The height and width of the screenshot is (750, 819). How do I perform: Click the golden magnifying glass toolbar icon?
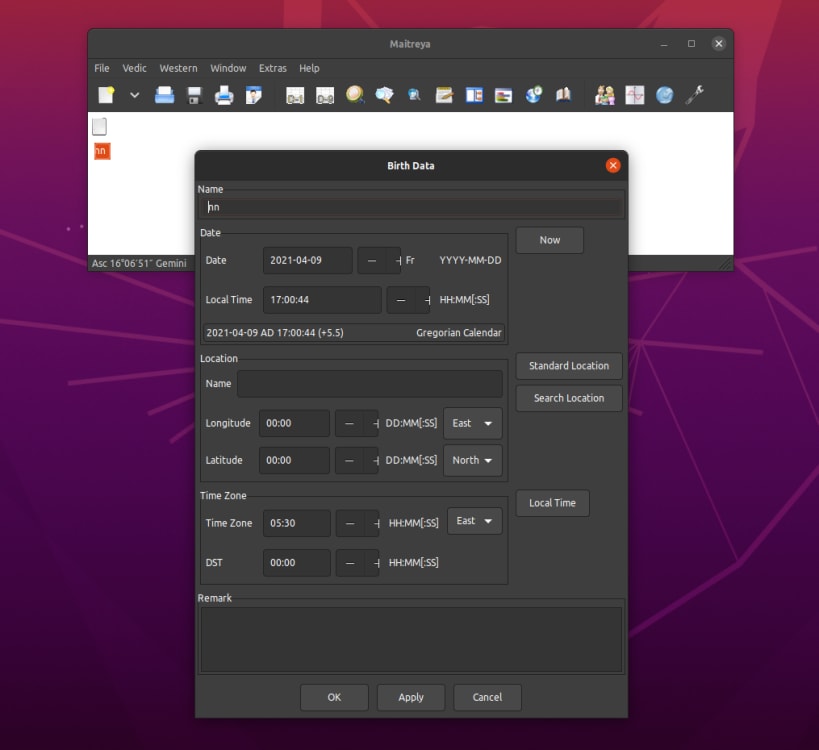[x=355, y=95]
